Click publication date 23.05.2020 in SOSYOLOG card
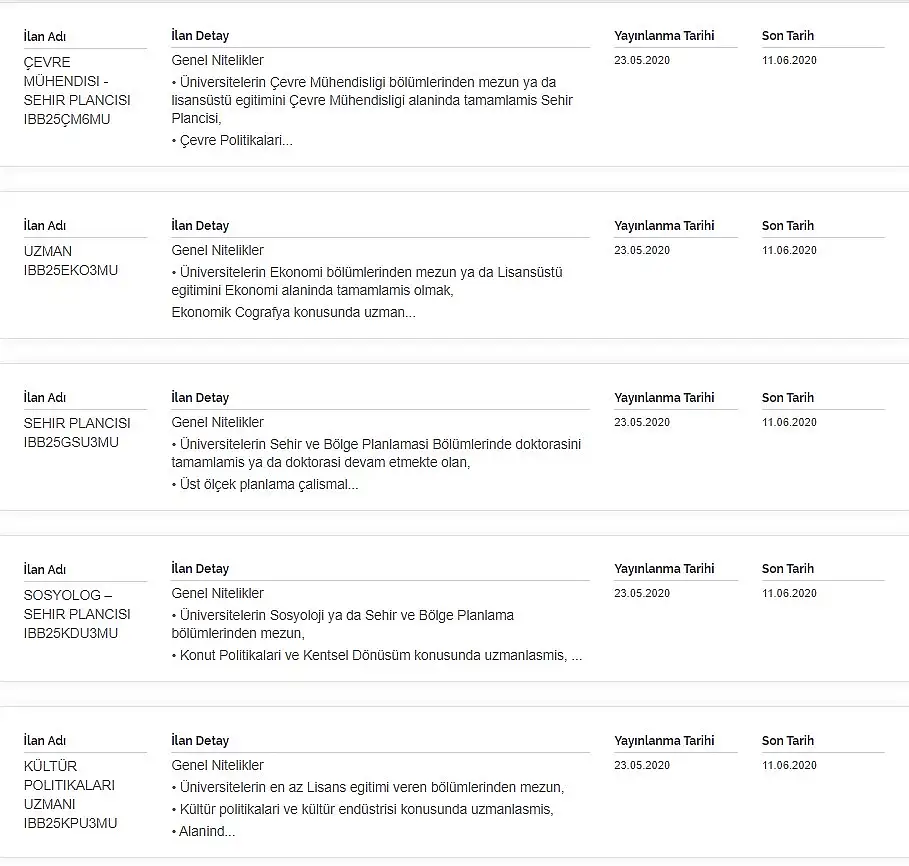 coord(642,594)
